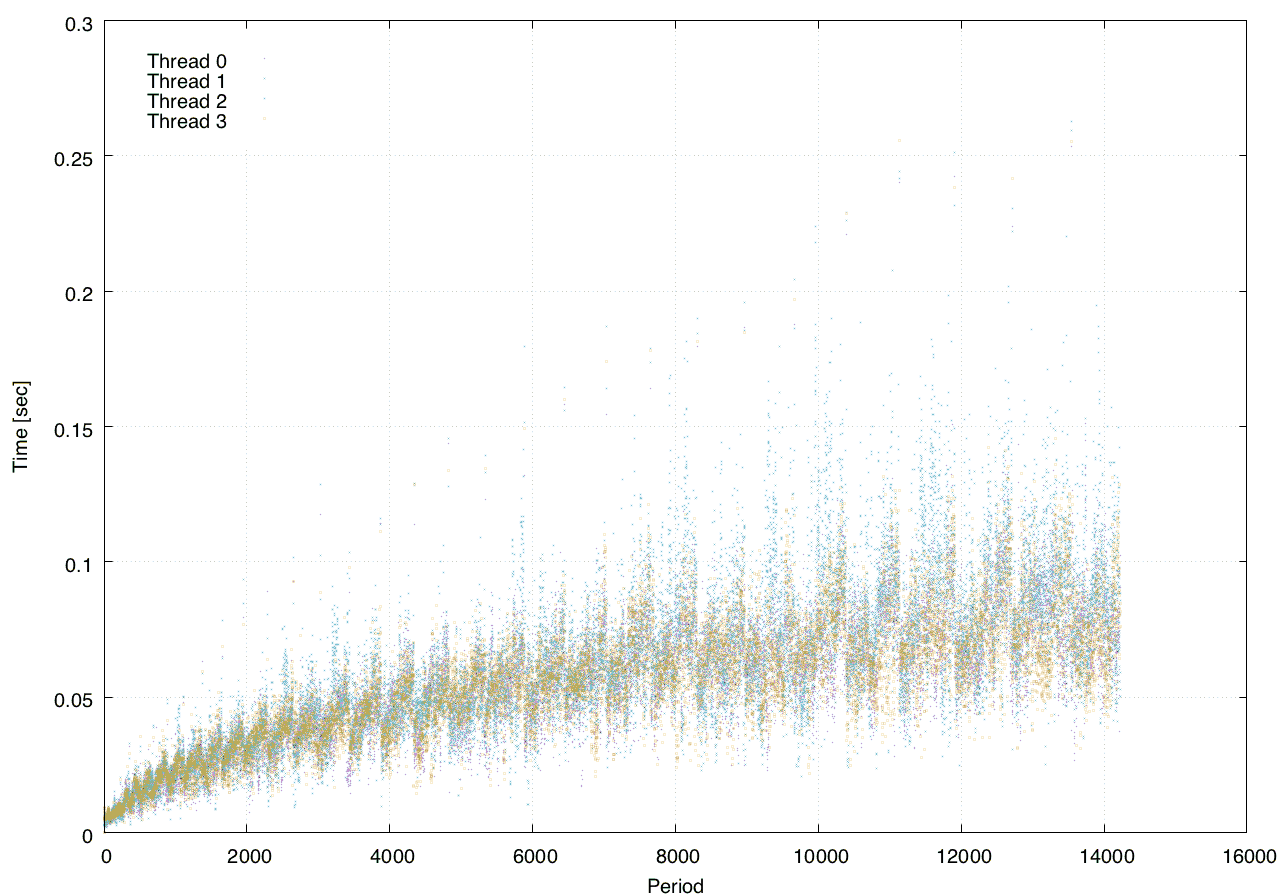Click the 6000 x-axis tick label
This screenshot has width=1280, height=896.
[532, 856]
